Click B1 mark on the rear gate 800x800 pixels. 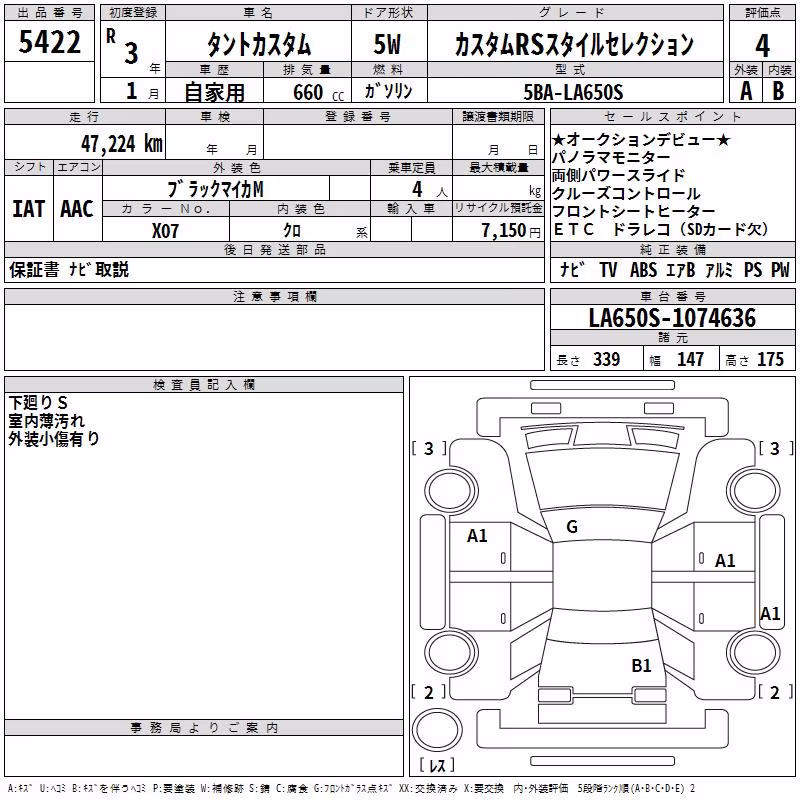[641, 665]
